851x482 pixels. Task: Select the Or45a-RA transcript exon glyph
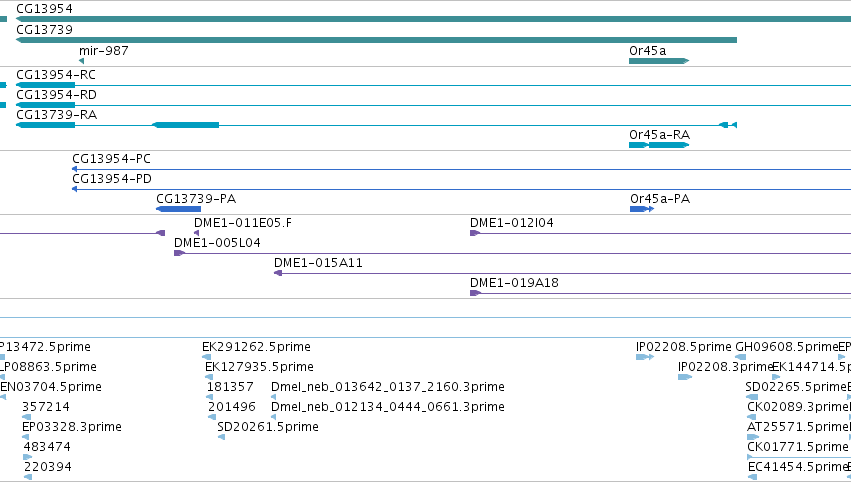pos(659,145)
